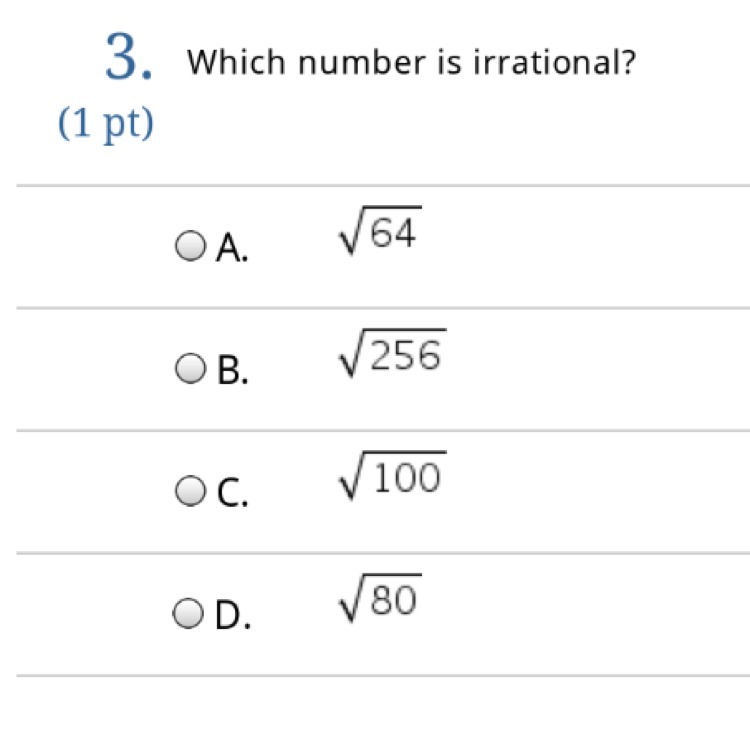Pick the radio button for option D
The width and height of the screenshot is (750, 750).
[x=188, y=613]
